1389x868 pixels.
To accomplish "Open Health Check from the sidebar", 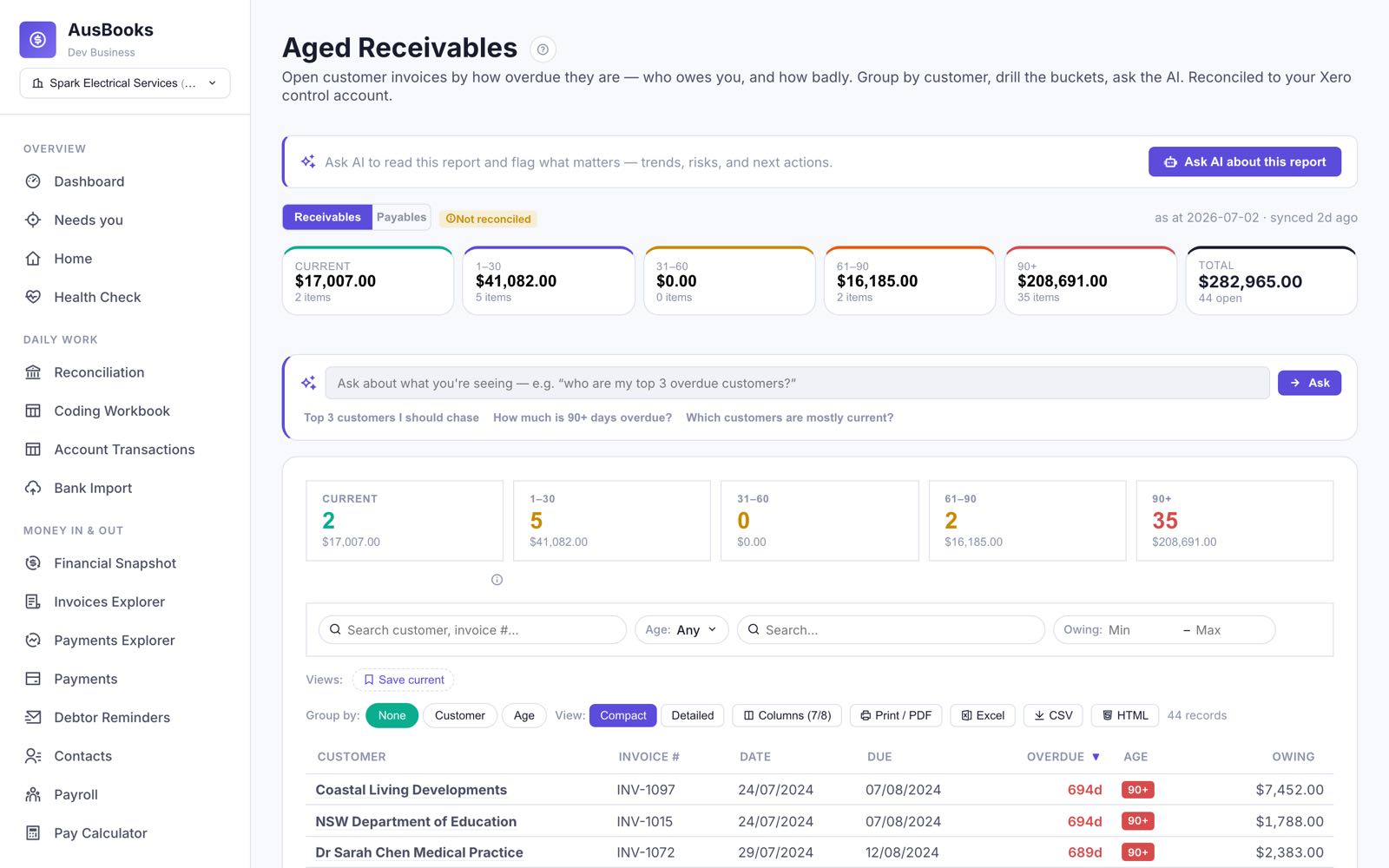I will click(97, 297).
